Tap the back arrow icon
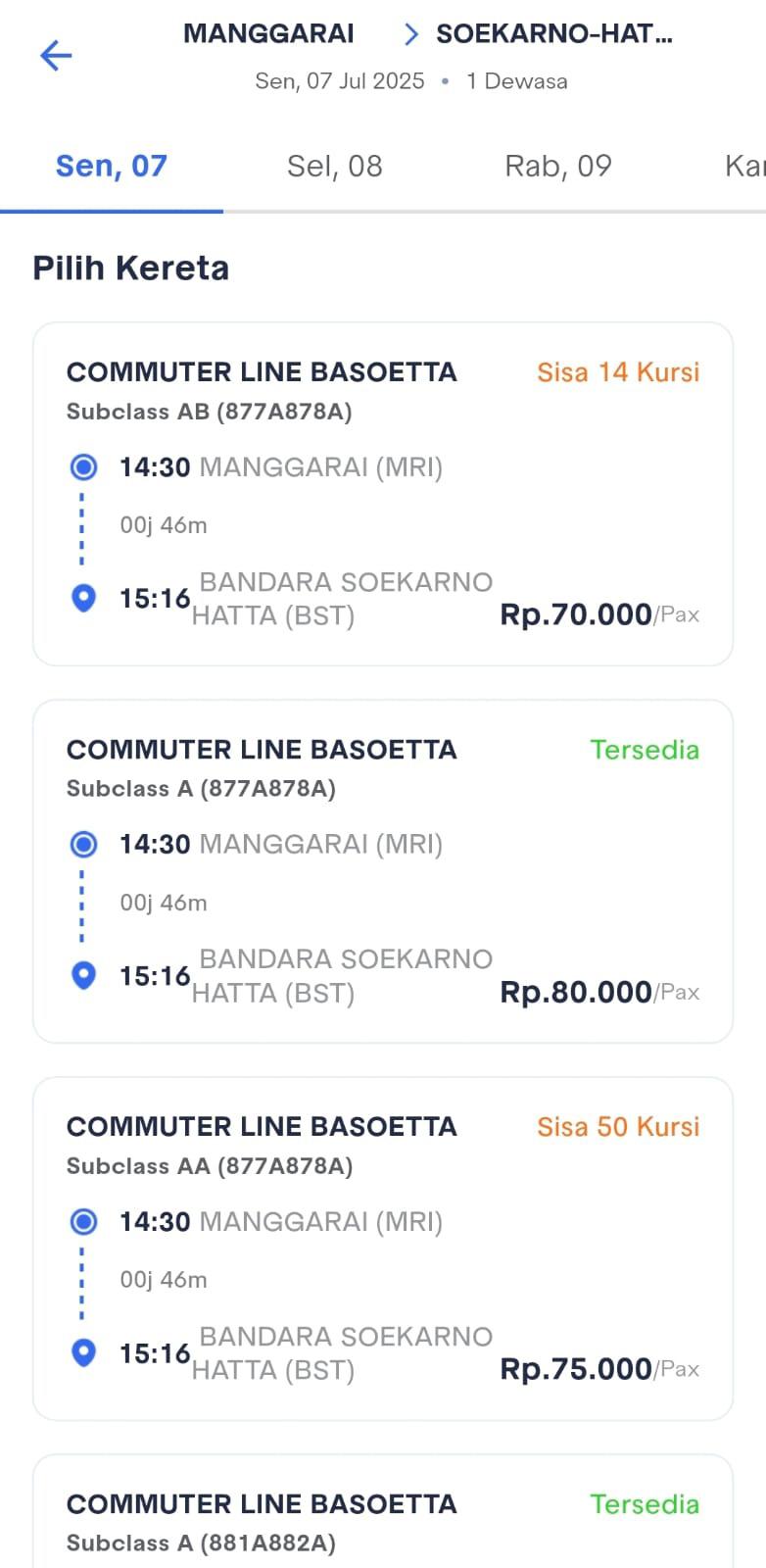 pyautogui.click(x=56, y=55)
